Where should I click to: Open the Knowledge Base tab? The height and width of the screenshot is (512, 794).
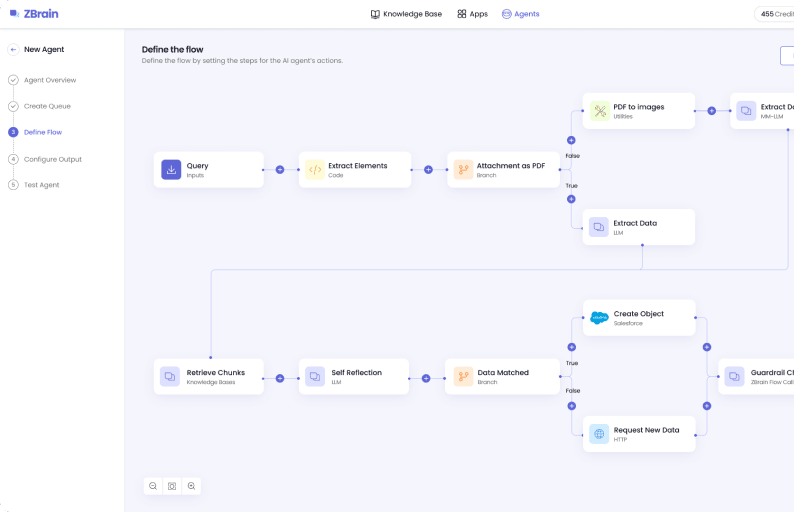(406, 14)
